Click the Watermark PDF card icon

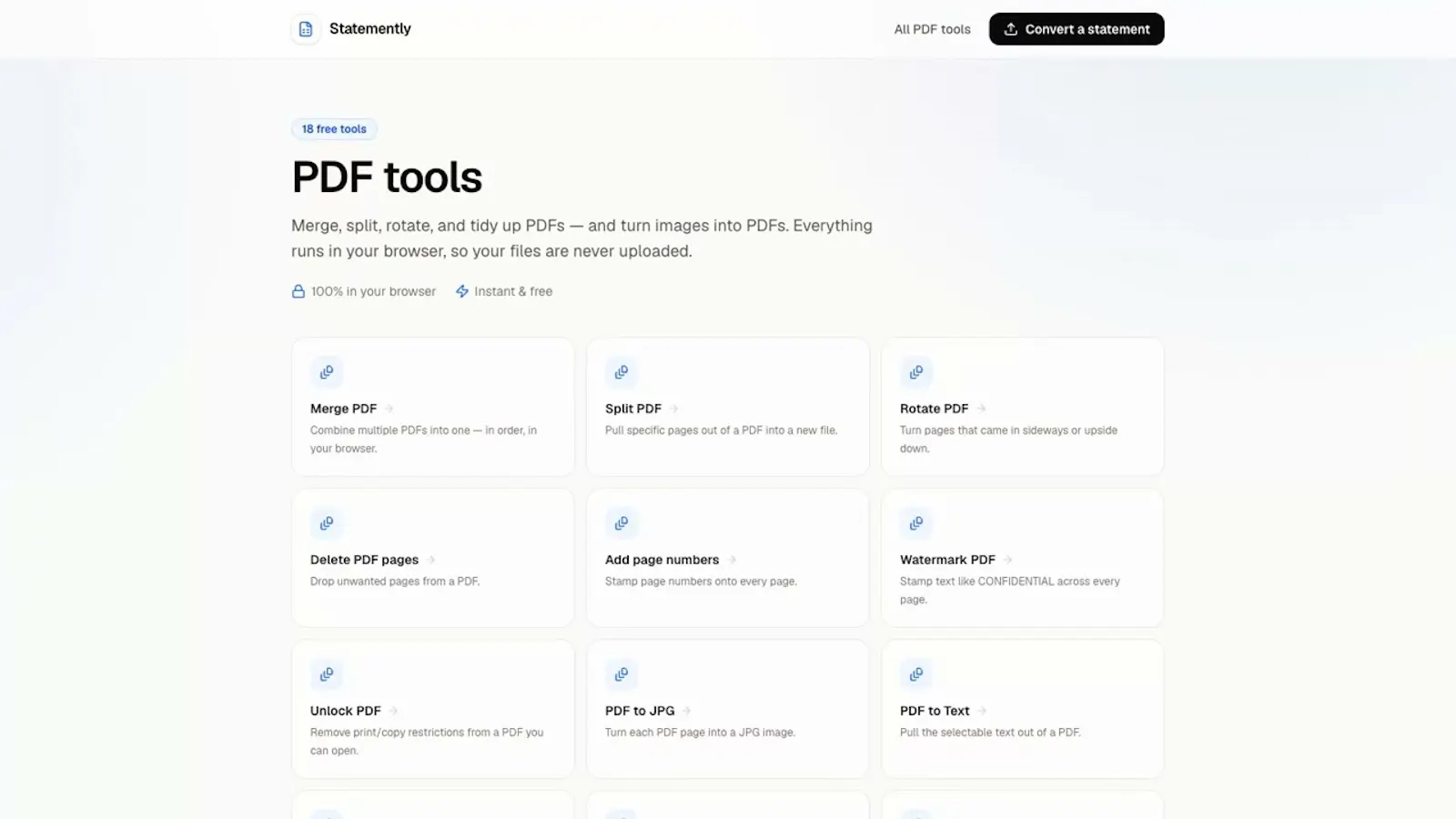click(x=916, y=523)
